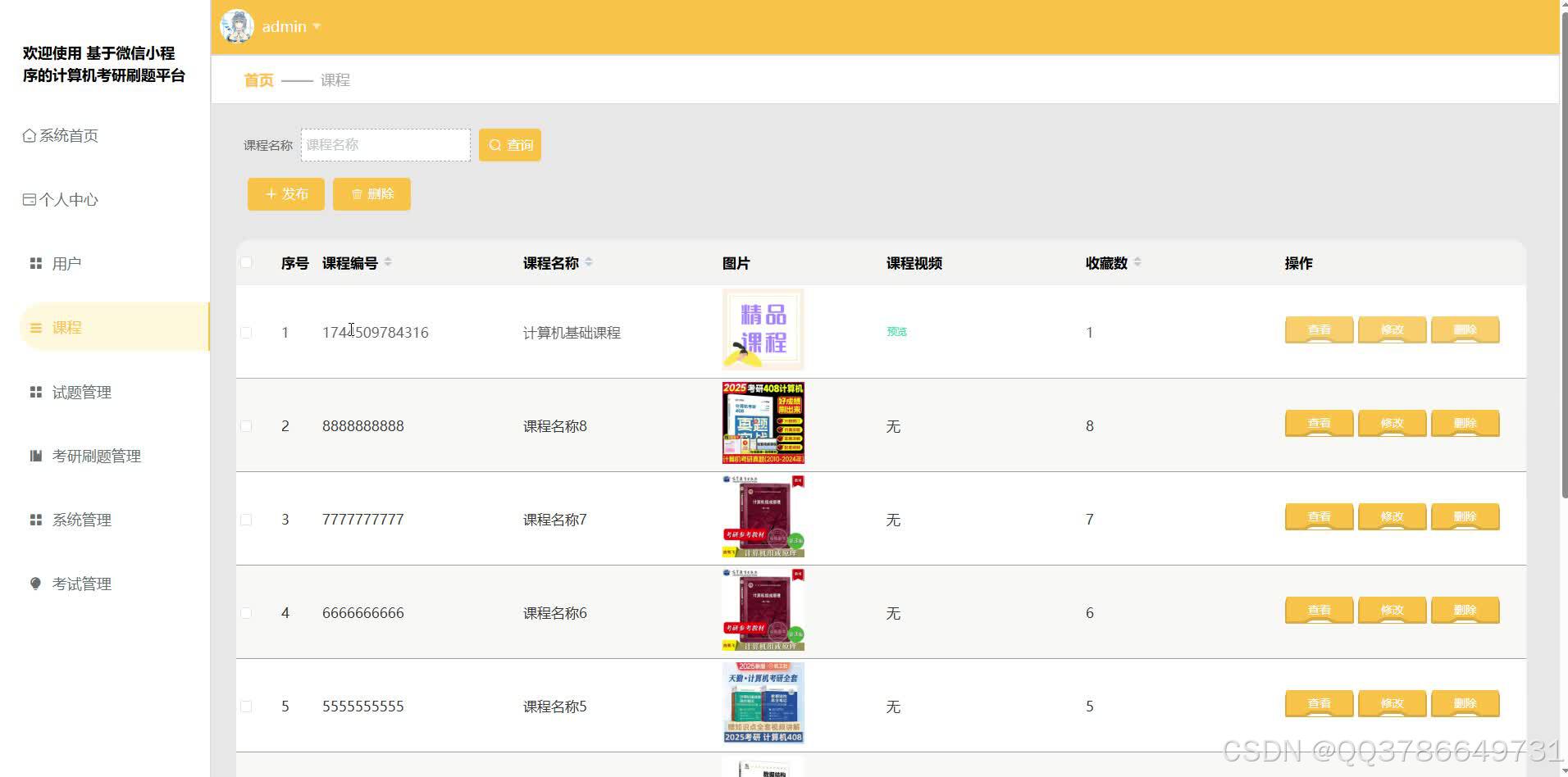This screenshot has width=1568, height=777.
Task: Click the magnifier icon in the 查询 button
Action: (x=495, y=144)
